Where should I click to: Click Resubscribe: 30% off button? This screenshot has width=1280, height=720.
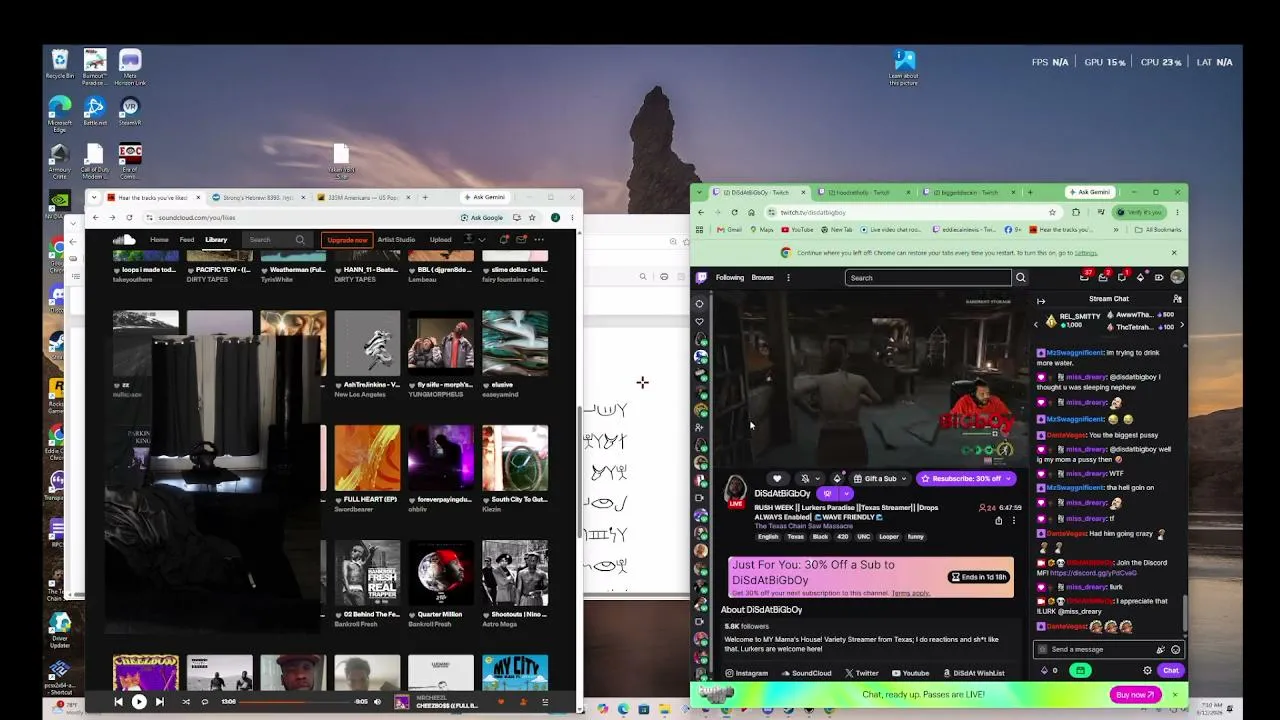966,478
